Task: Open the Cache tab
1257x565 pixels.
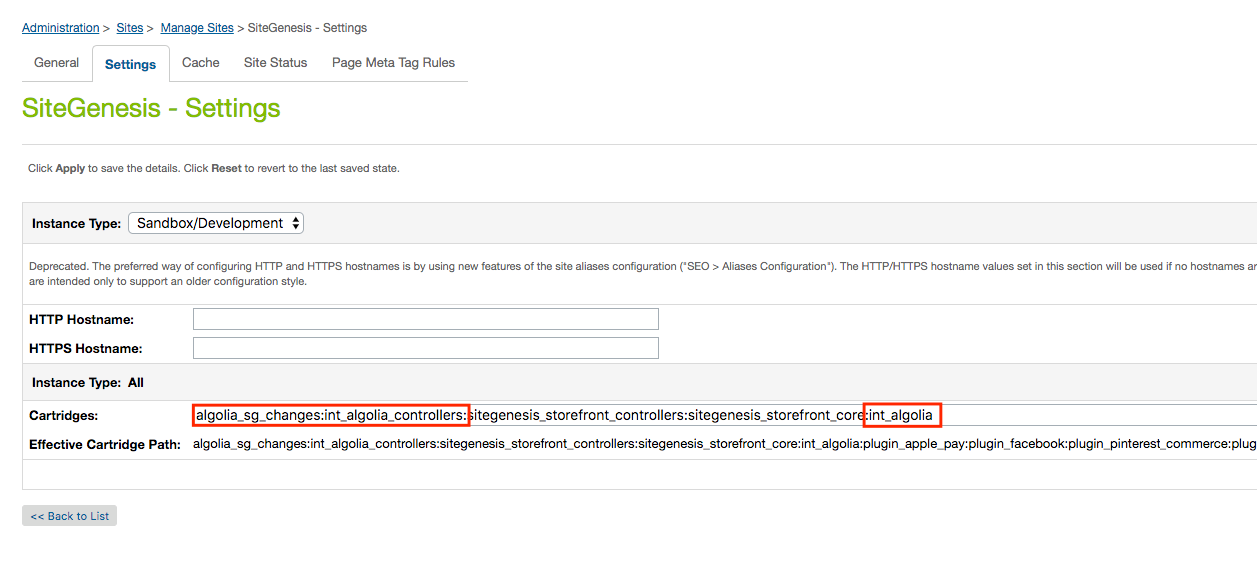Action: 201,62
